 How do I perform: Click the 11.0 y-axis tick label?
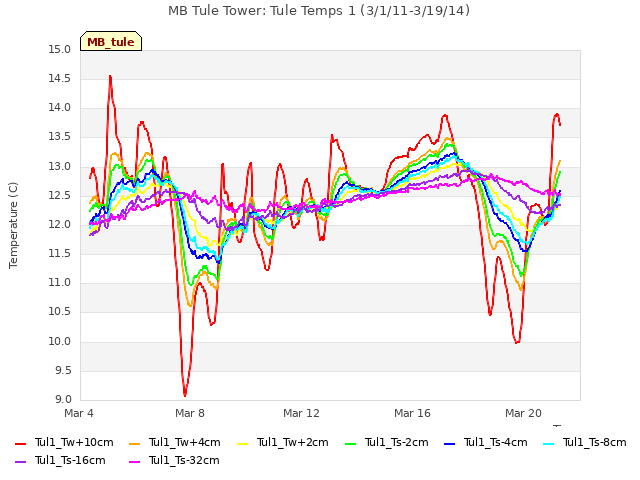60,283
